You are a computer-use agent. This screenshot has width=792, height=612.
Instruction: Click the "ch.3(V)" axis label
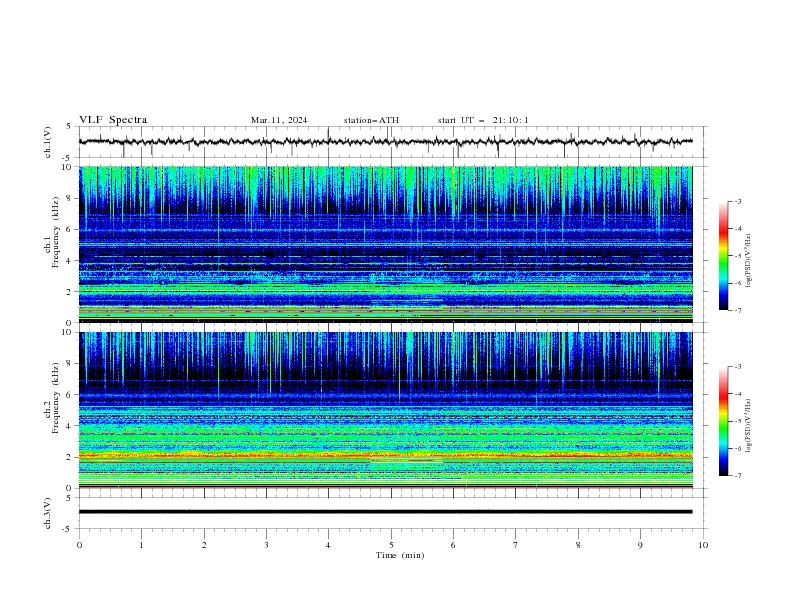click(48, 513)
